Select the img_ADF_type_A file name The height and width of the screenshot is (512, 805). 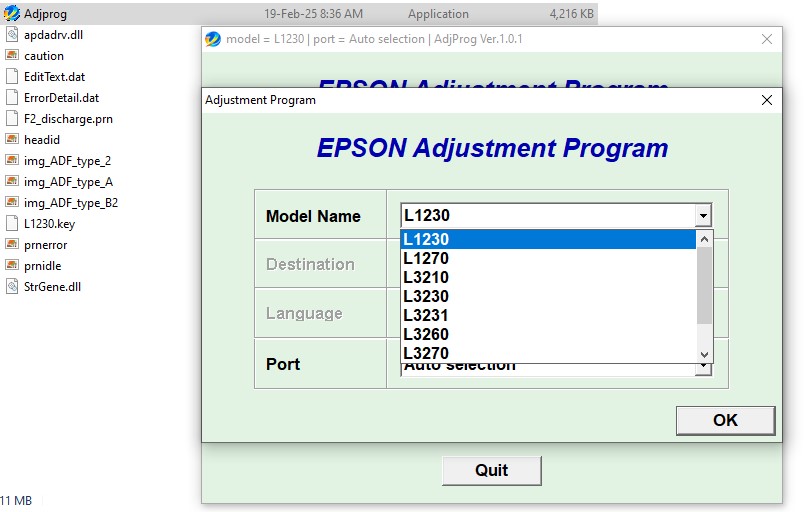(x=68, y=182)
